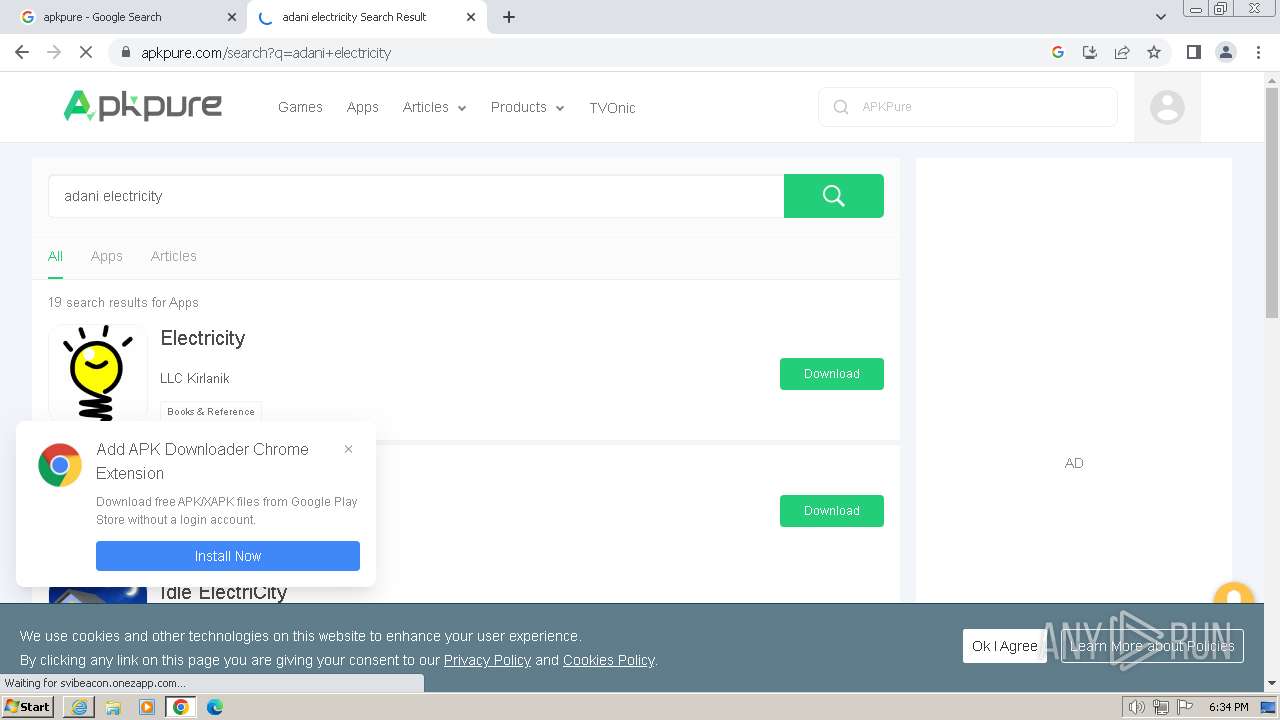The width and height of the screenshot is (1280, 720).
Task: Open the Electricity app title link
Action: (203, 338)
